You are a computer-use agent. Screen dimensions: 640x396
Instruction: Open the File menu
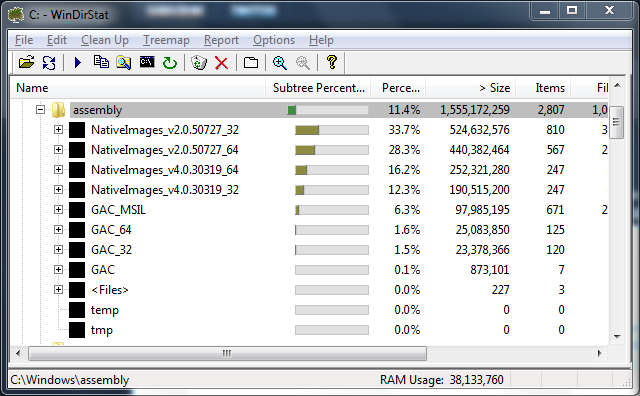coord(24,40)
